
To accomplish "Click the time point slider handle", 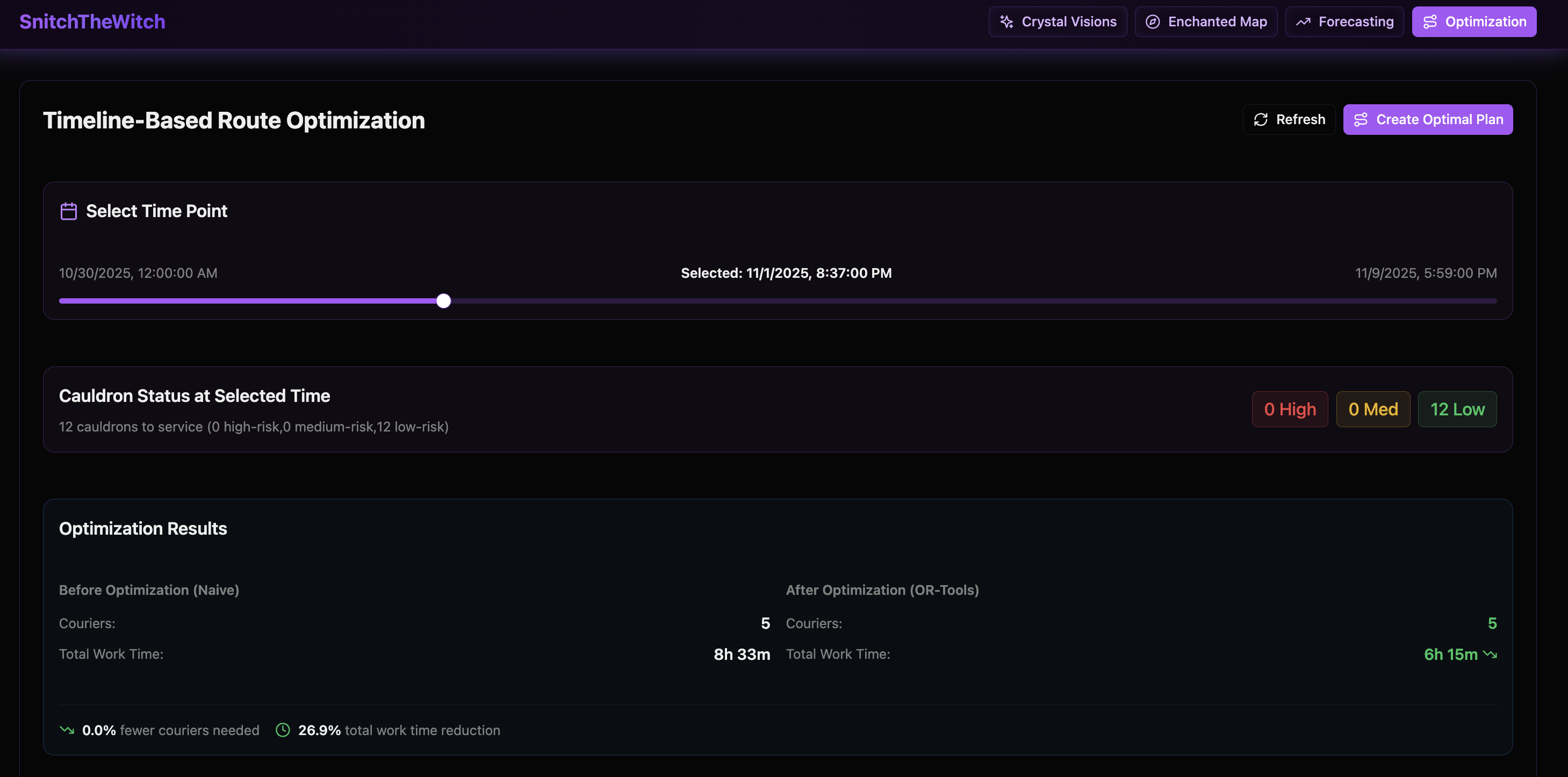I will click(x=444, y=301).
